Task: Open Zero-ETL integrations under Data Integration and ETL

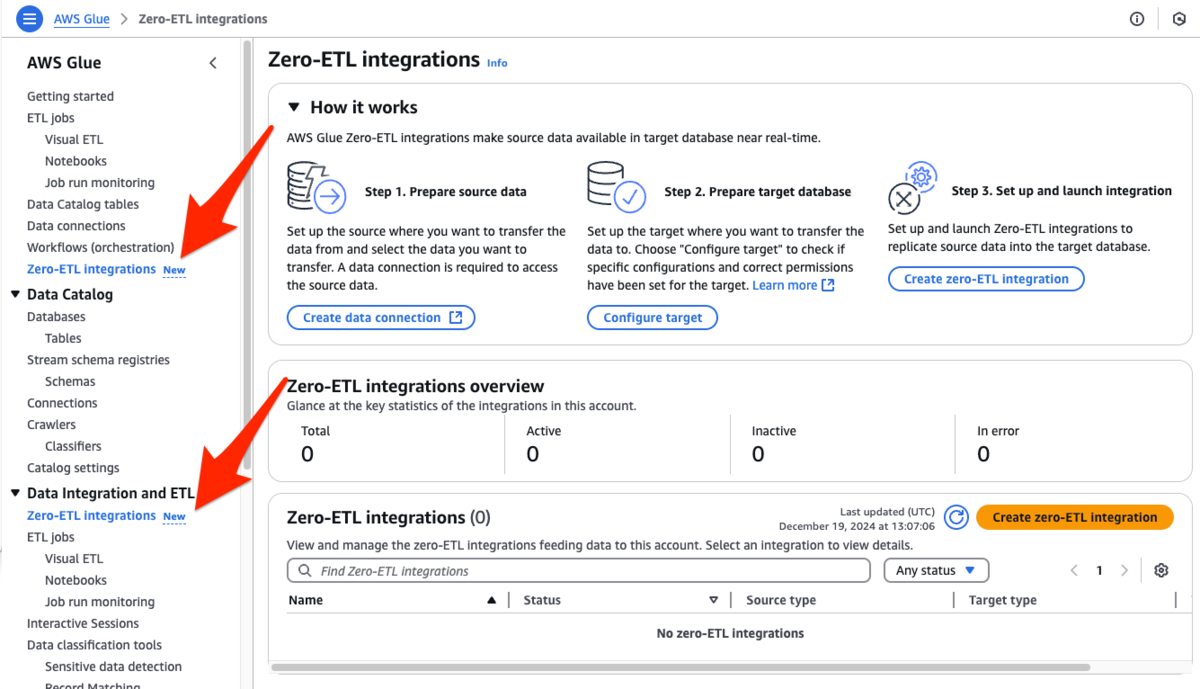Action: click(x=91, y=515)
